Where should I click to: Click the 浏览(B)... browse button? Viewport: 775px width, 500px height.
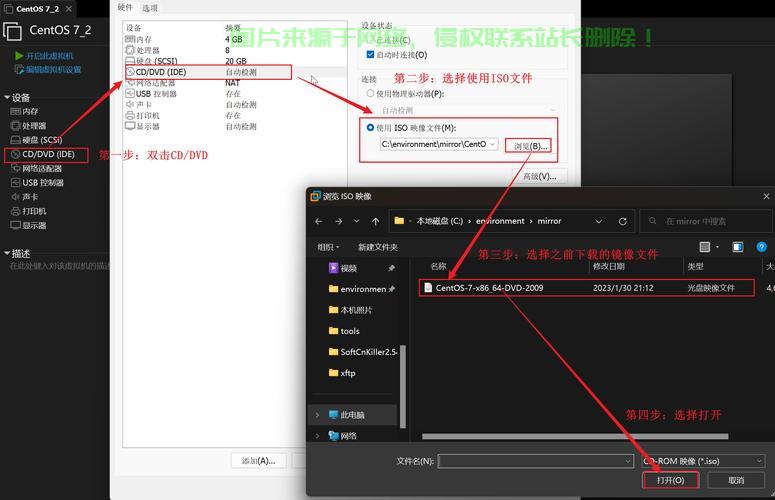tap(528, 146)
